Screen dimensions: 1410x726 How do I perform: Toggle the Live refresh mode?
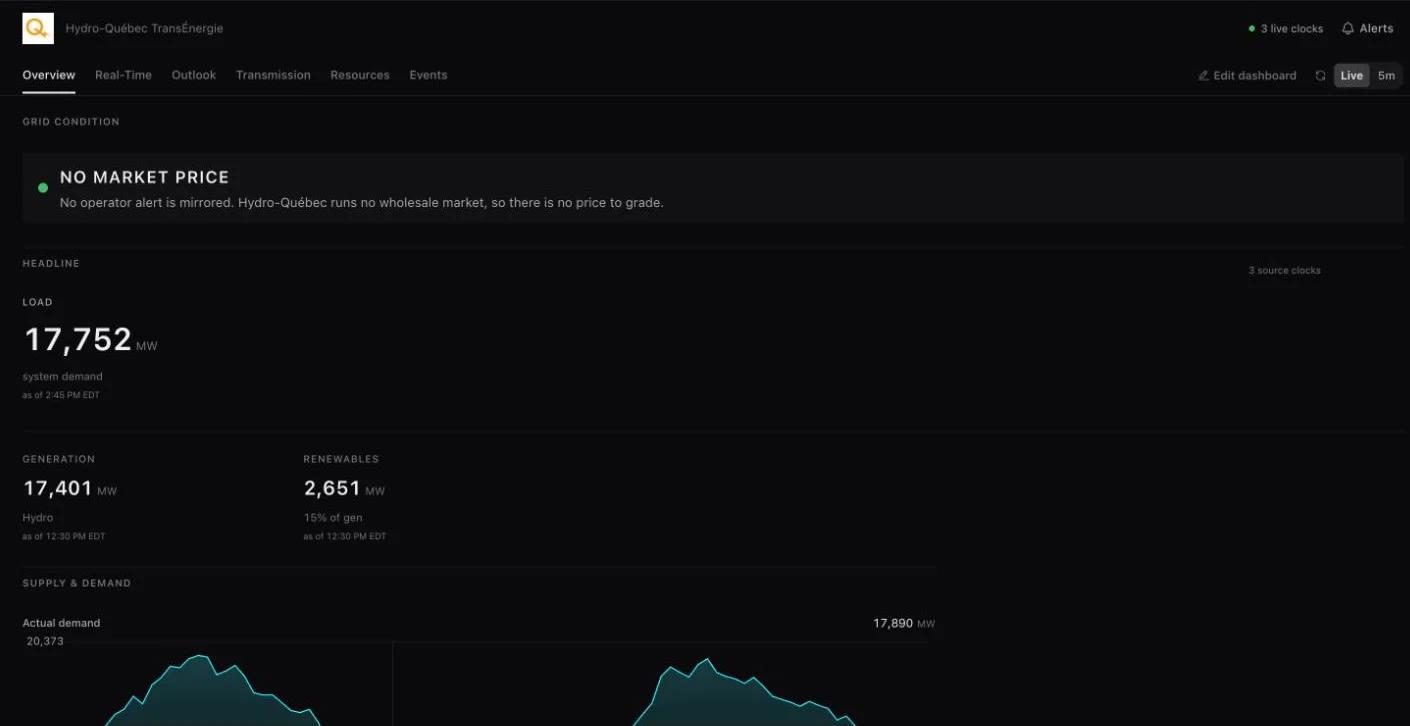click(1352, 76)
